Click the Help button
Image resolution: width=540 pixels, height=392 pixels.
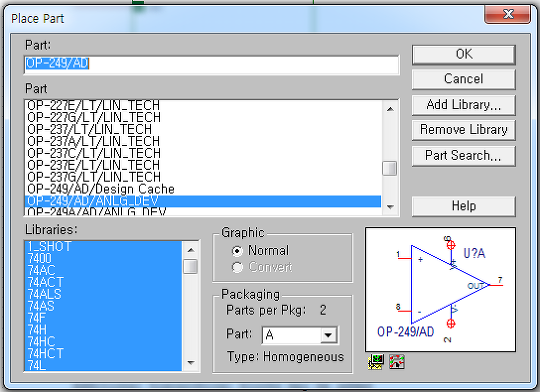pos(464,206)
